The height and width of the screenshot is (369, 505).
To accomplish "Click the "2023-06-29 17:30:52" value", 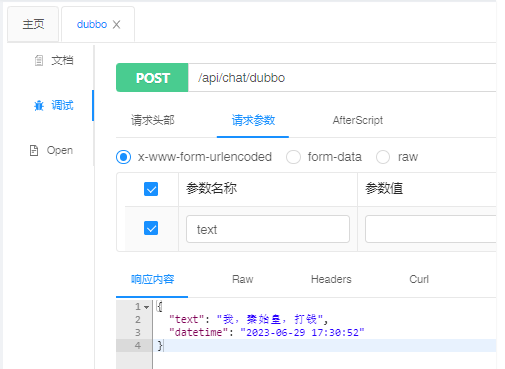I will pyautogui.click(x=302, y=332).
